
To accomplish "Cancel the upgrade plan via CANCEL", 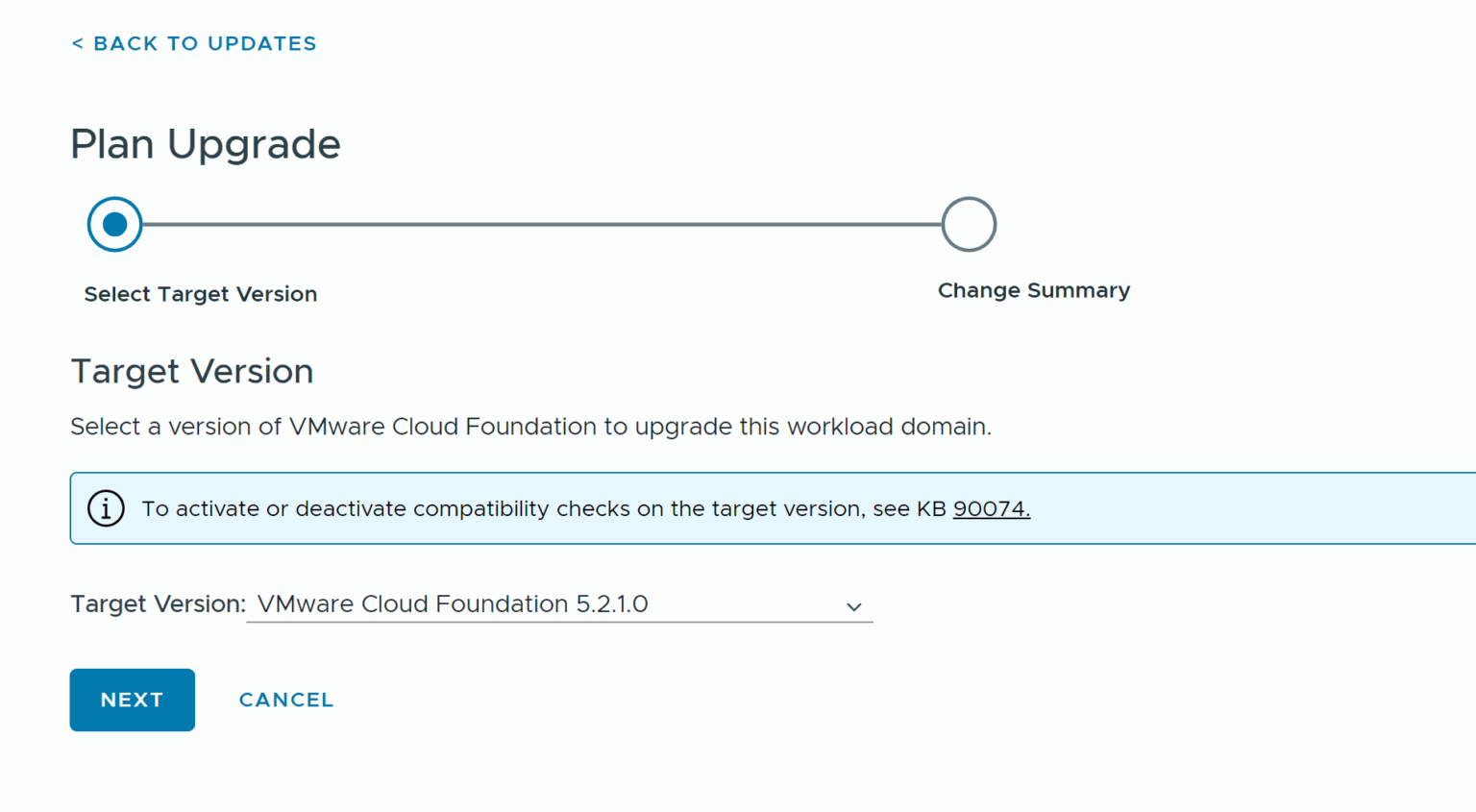I will click(x=285, y=700).
